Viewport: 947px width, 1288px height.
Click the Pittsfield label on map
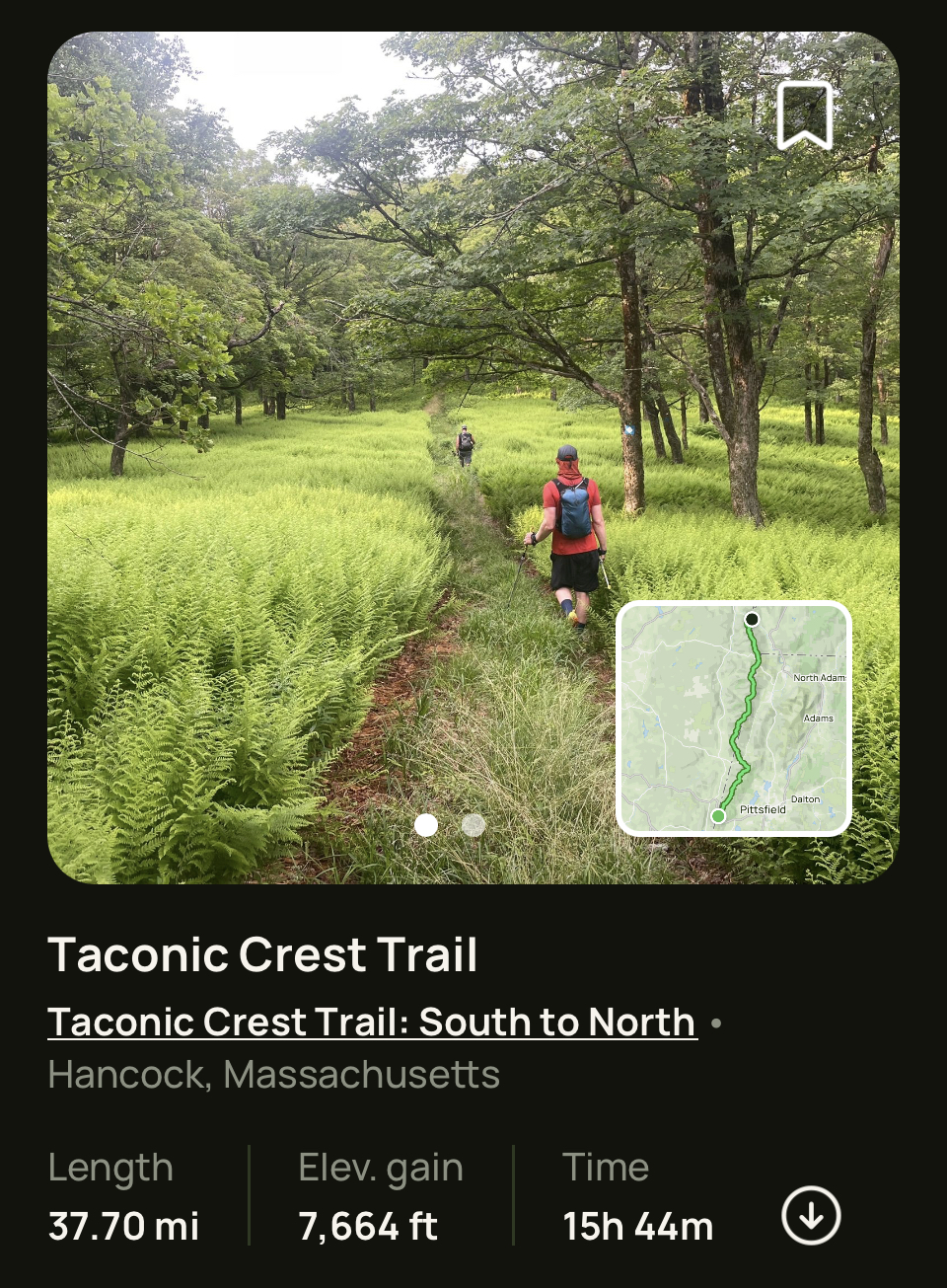[763, 809]
